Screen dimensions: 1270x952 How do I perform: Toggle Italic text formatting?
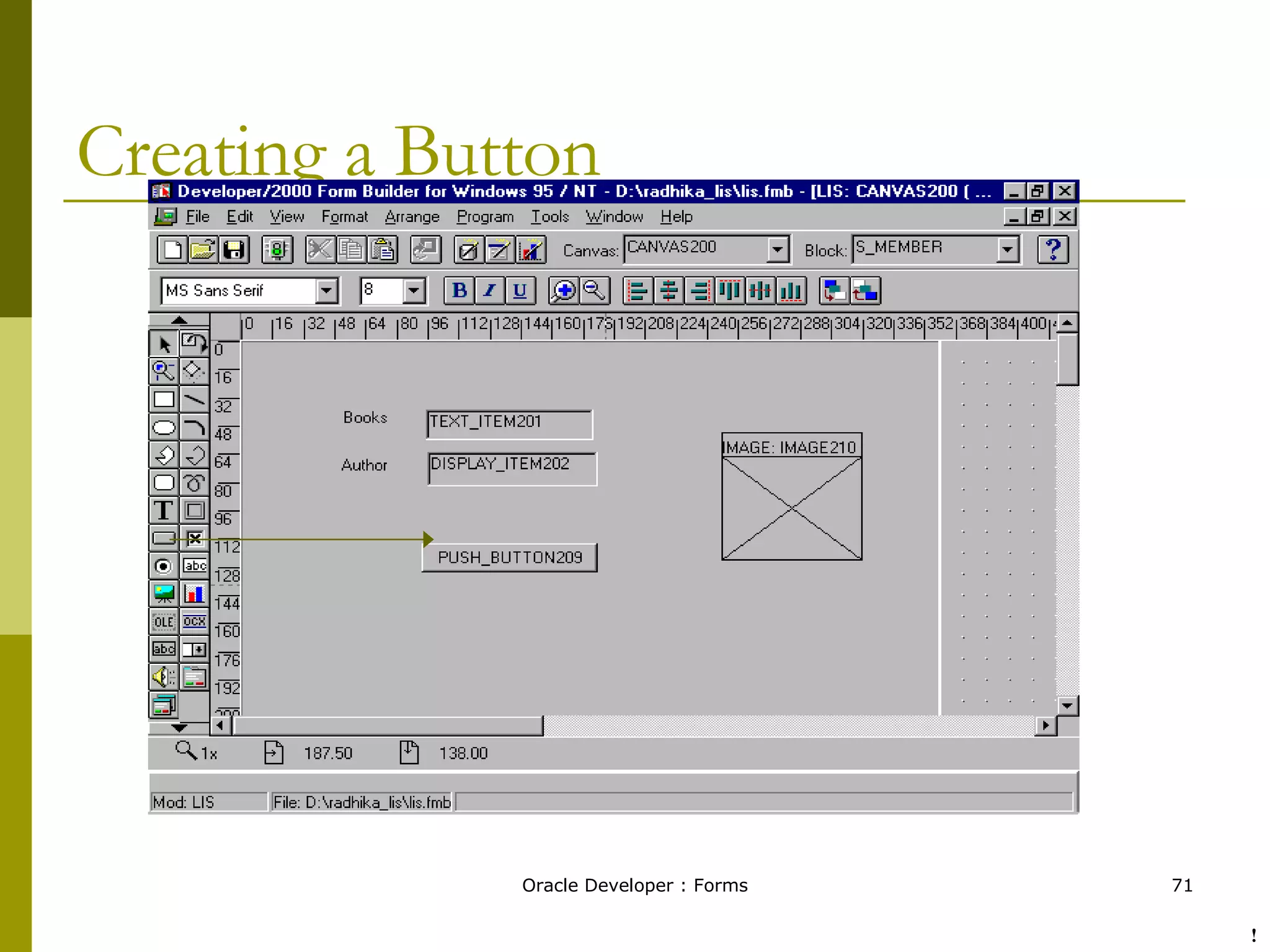click(x=490, y=291)
